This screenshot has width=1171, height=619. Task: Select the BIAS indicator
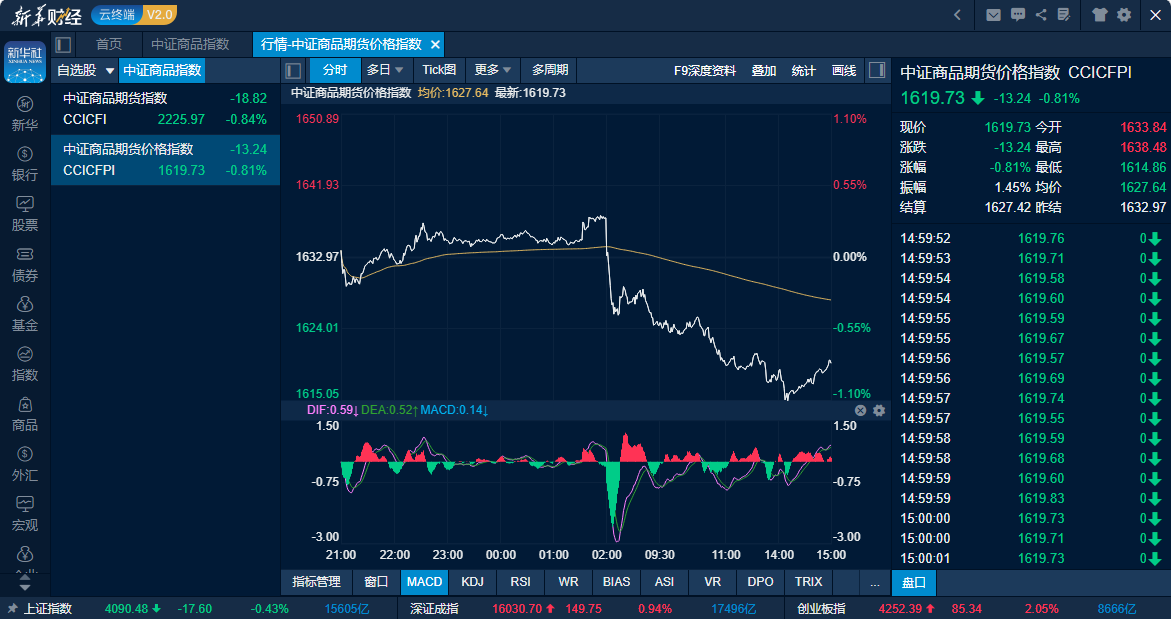(x=616, y=582)
